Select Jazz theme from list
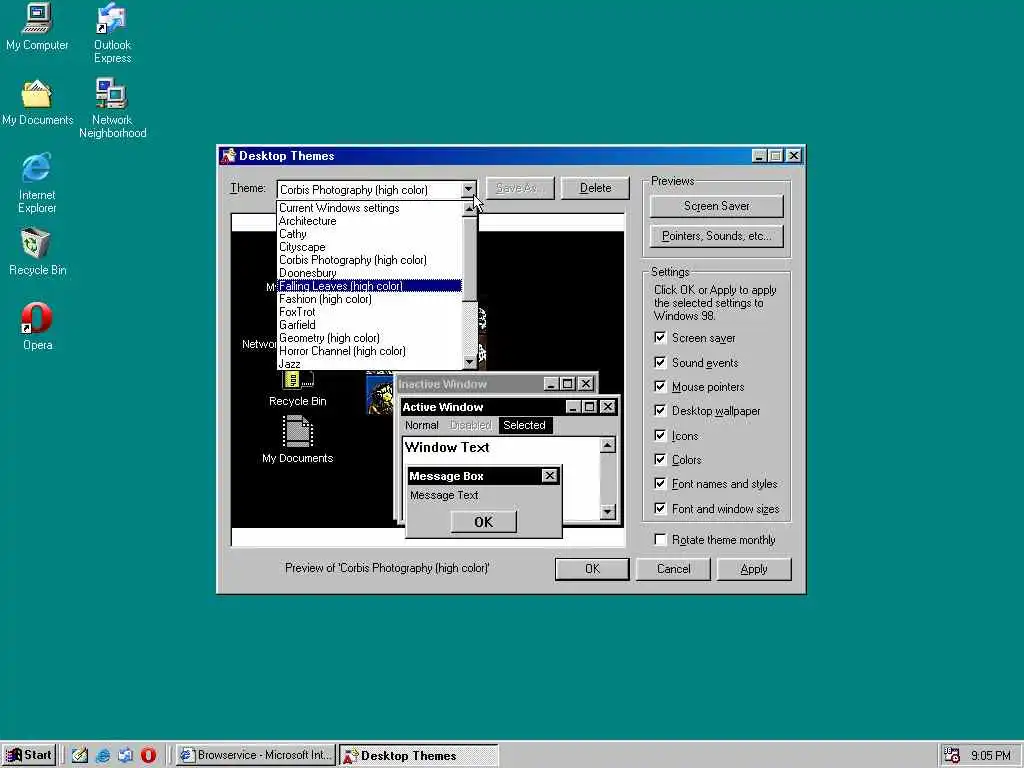1024x768 pixels. coord(369,364)
